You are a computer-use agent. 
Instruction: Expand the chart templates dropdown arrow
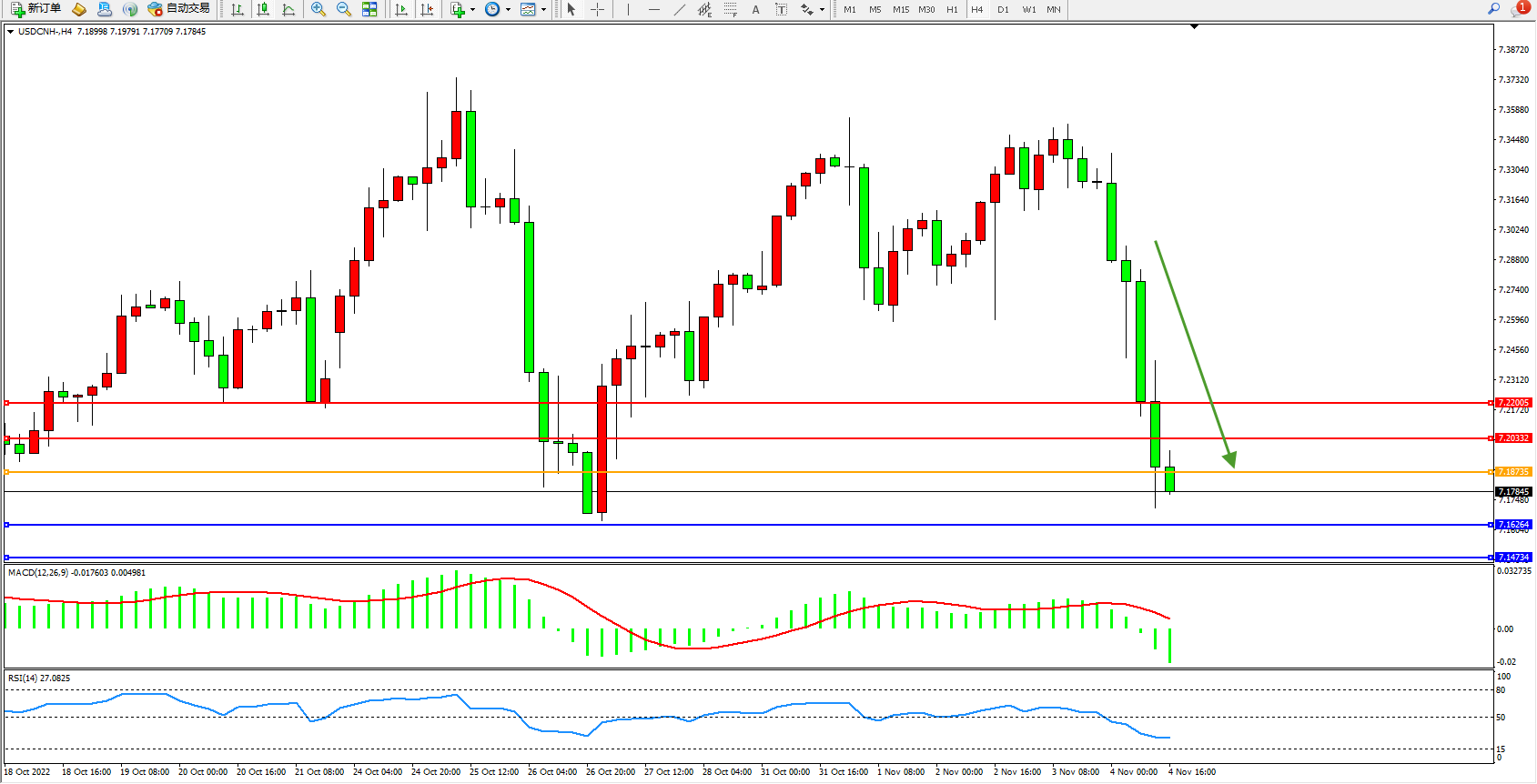543,10
